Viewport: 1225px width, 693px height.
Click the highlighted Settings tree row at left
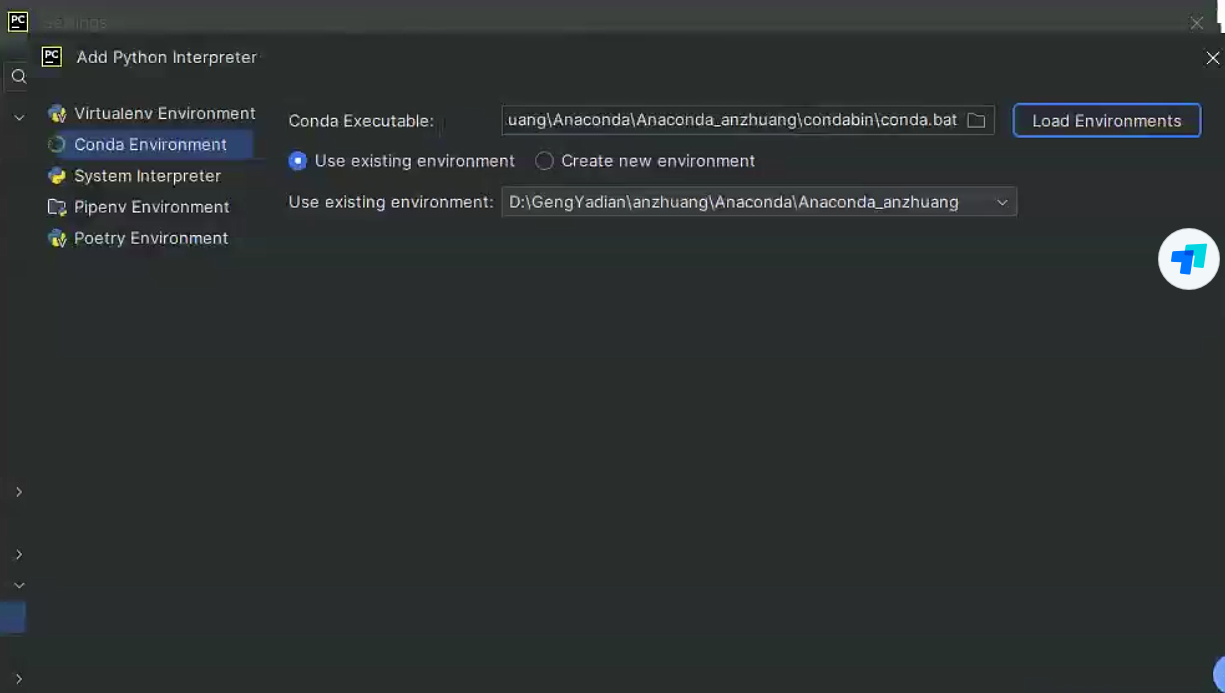pos(13,617)
